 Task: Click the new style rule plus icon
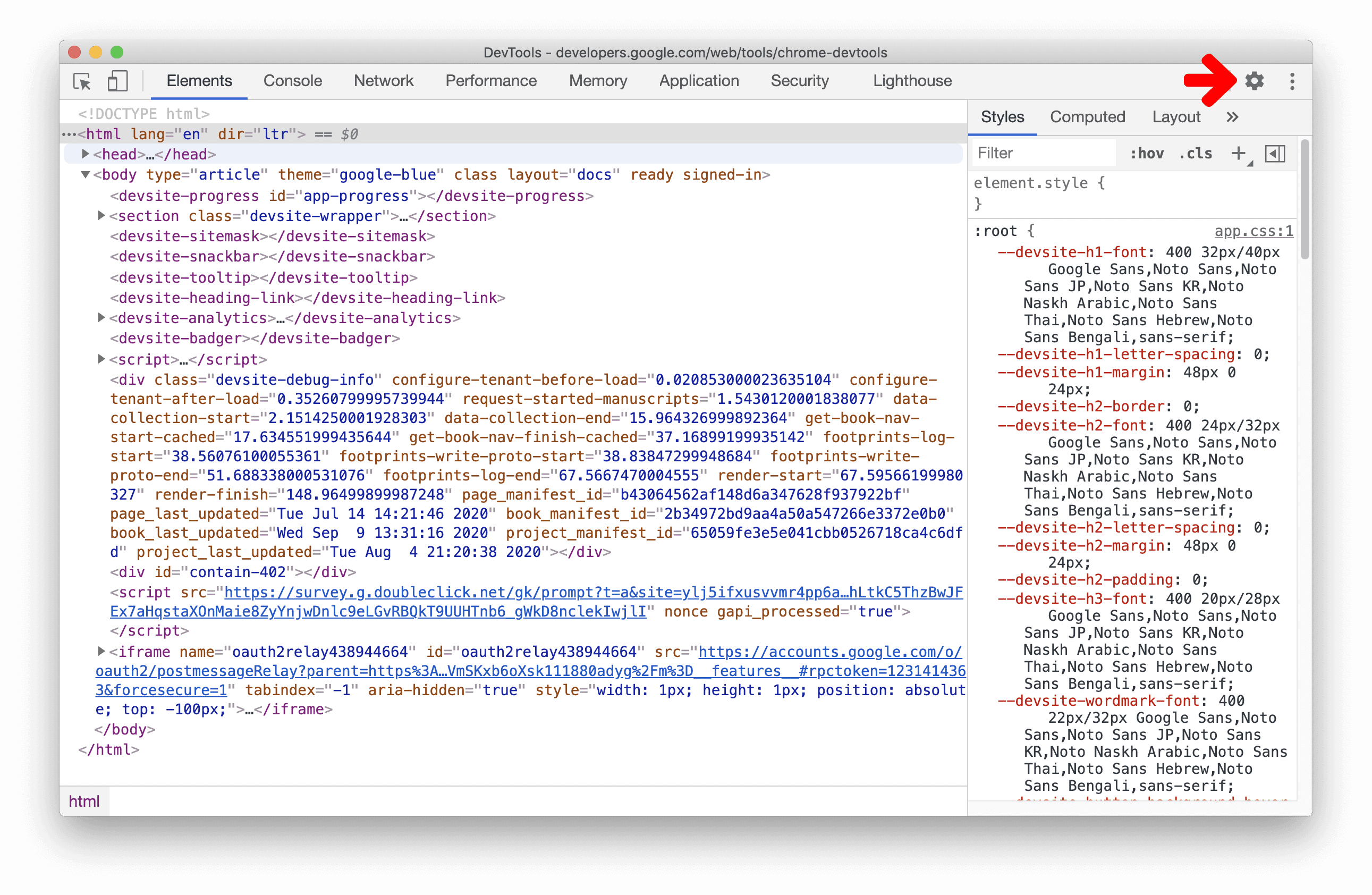[1237, 153]
